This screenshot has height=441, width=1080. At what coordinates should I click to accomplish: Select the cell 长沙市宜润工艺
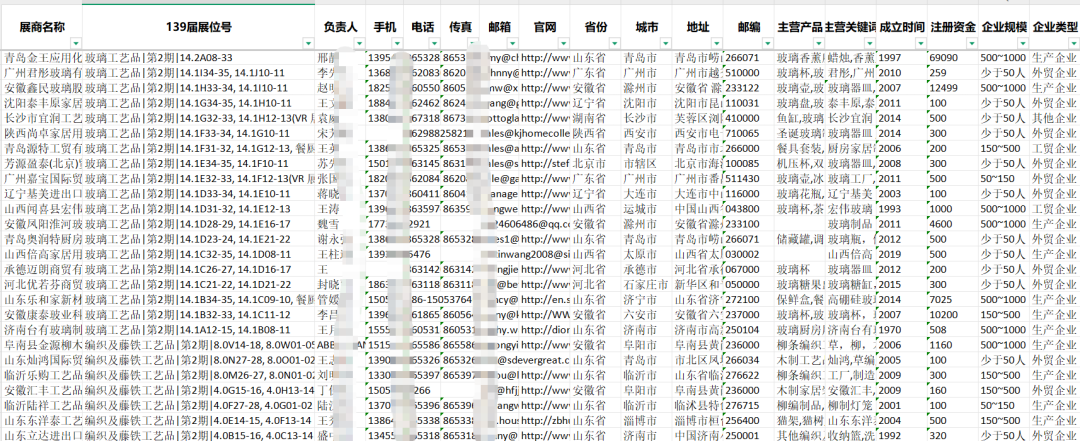click(x=41, y=118)
